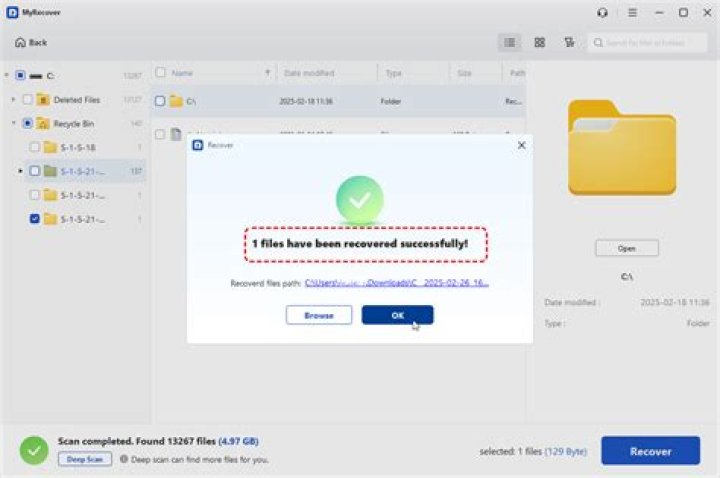Image resolution: width=720 pixels, height=478 pixels.
Task: Switch to list view icon
Action: click(510, 43)
